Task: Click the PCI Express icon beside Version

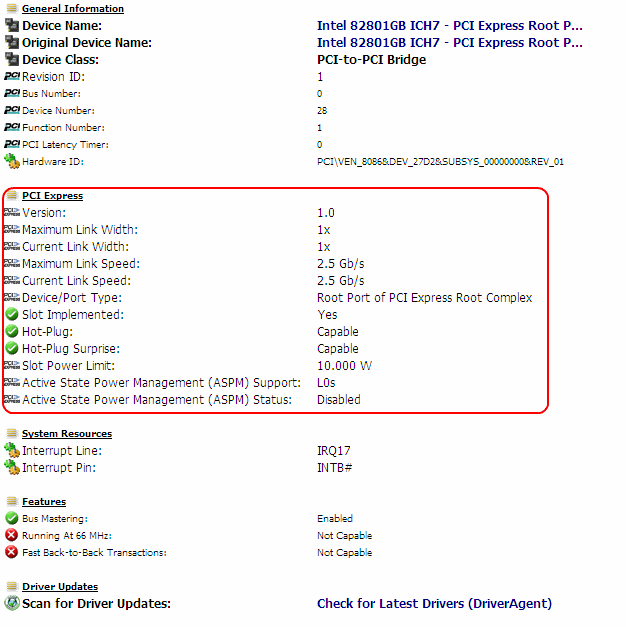Action: 12,212
